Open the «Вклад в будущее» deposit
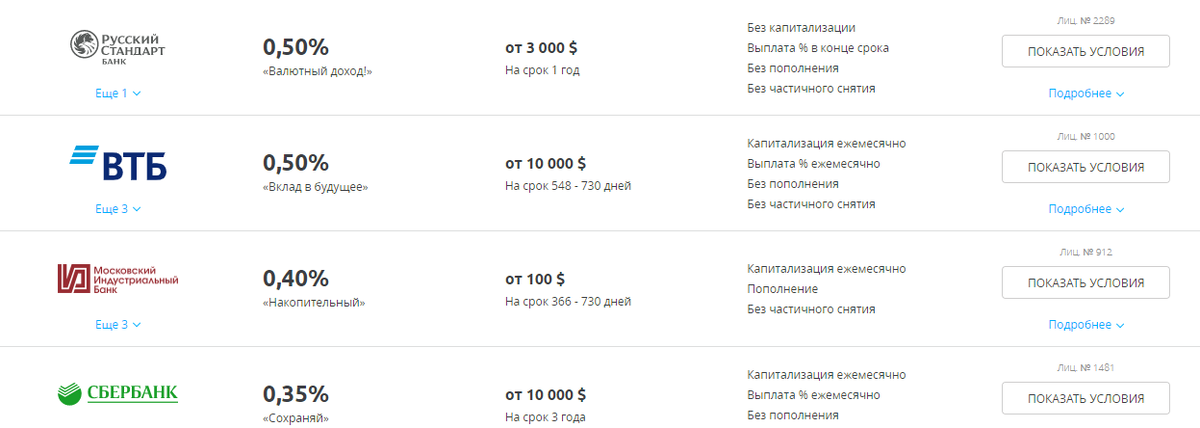1200x428 pixels. [x=315, y=187]
